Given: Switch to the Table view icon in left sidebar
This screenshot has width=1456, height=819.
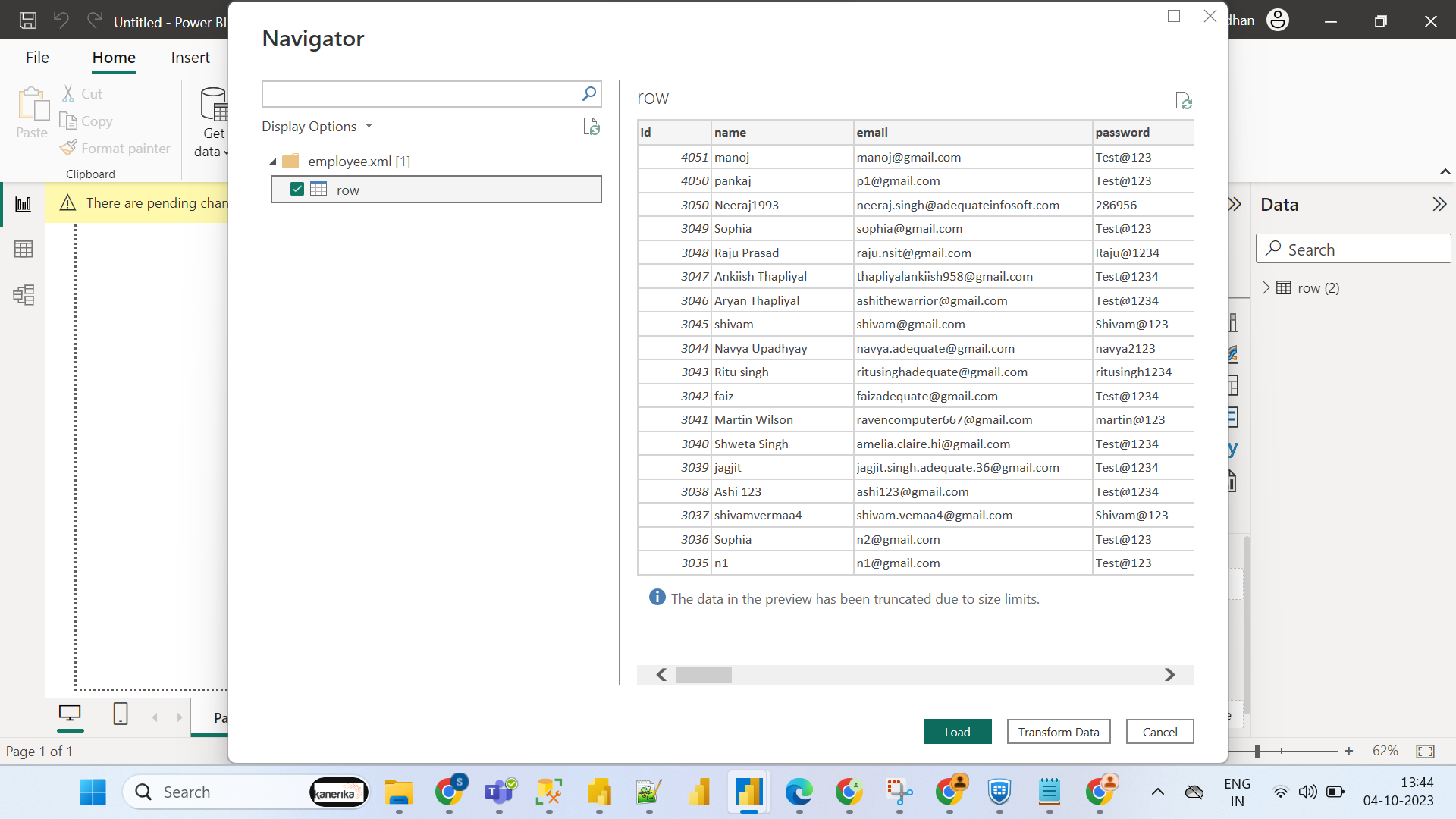Looking at the screenshot, I should click(x=24, y=249).
